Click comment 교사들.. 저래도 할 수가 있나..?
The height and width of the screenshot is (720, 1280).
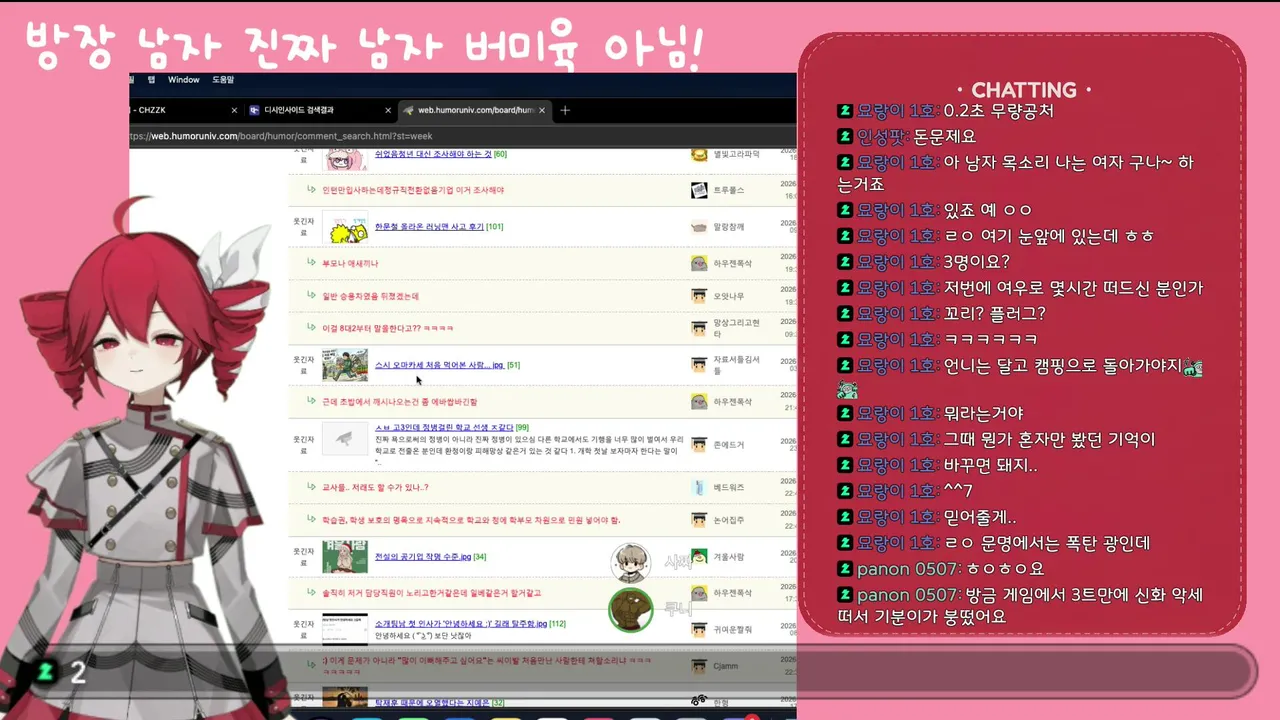point(375,487)
